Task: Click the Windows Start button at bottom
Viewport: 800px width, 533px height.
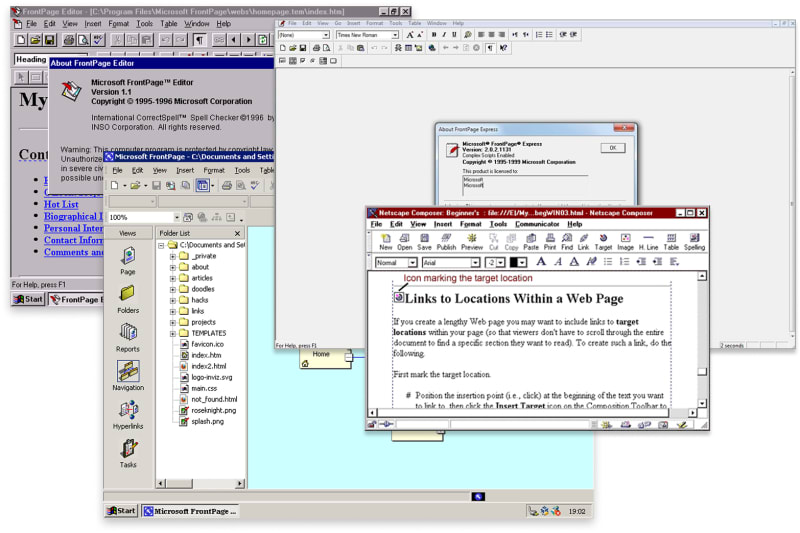Action: (121, 511)
